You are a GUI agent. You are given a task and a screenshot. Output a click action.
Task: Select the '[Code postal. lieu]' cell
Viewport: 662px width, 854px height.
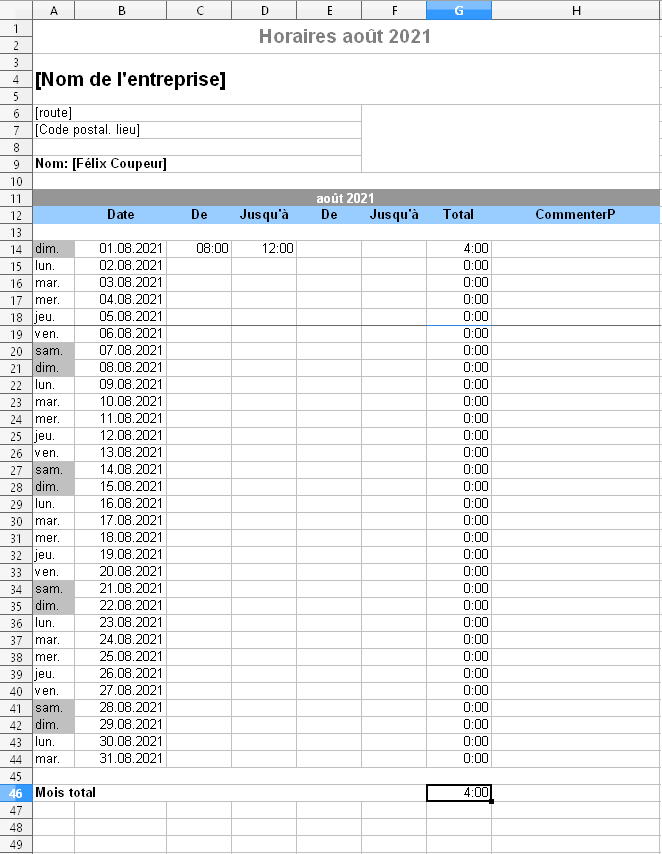(197, 130)
